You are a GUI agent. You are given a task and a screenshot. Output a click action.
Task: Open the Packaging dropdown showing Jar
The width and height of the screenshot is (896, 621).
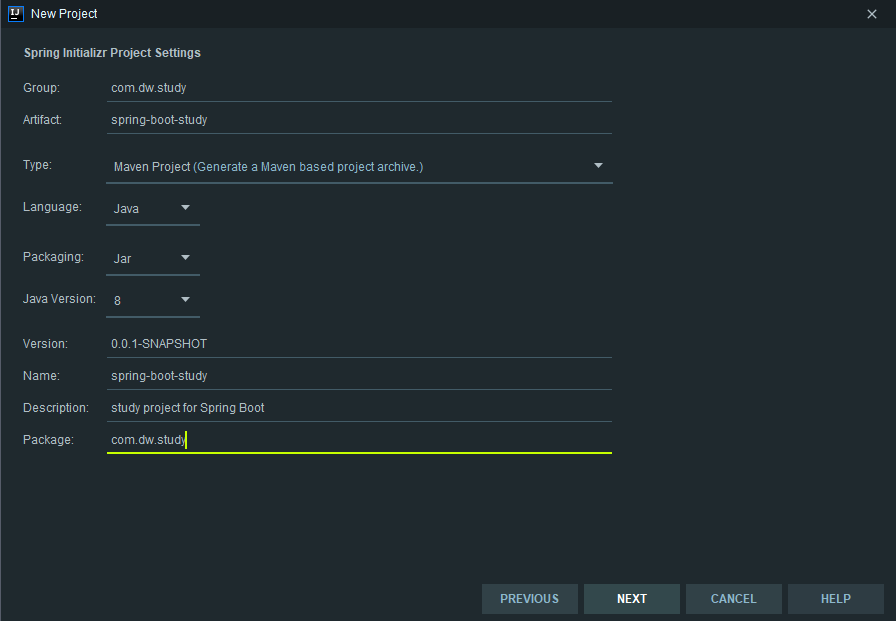(152, 258)
